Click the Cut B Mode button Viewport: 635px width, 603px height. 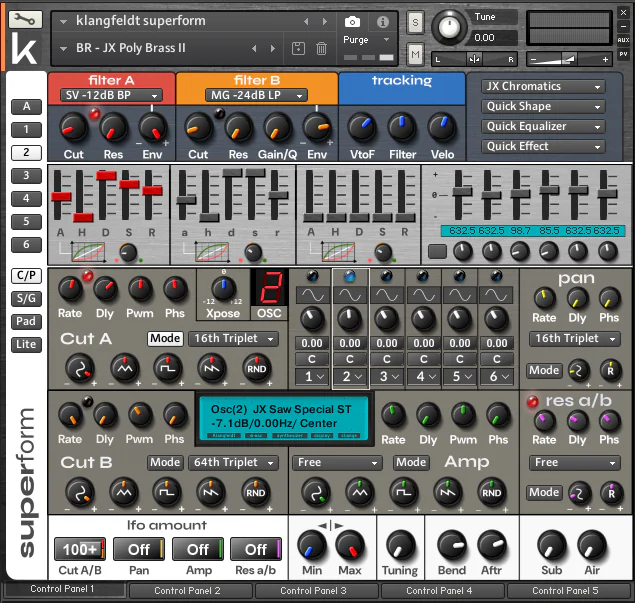click(165, 462)
